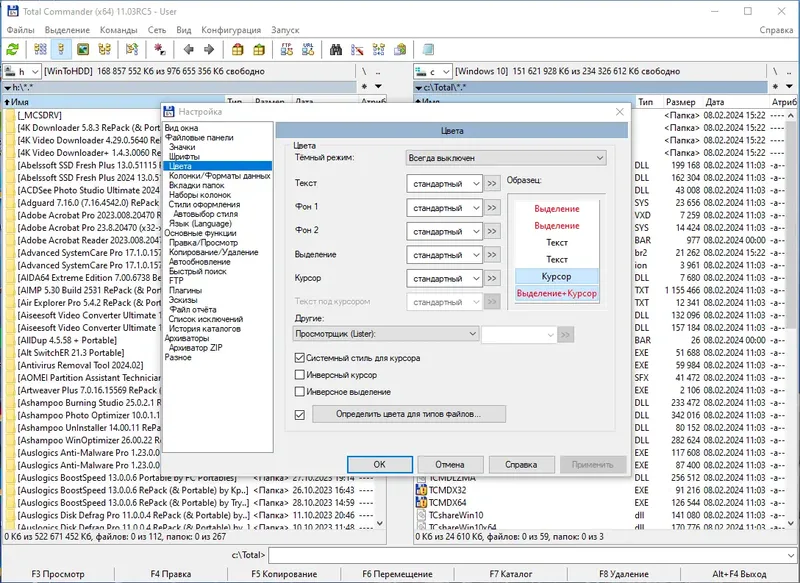Expand the "Фон 1" color dropdown

[445, 207]
